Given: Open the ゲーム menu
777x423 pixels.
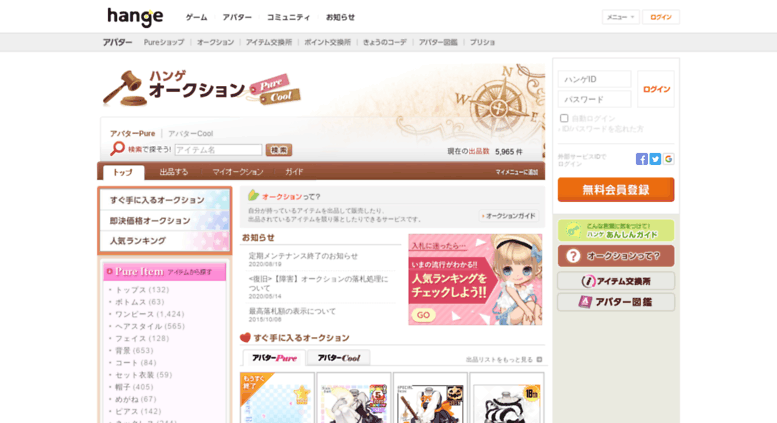Looking at the screenshot, I should 196,17.
